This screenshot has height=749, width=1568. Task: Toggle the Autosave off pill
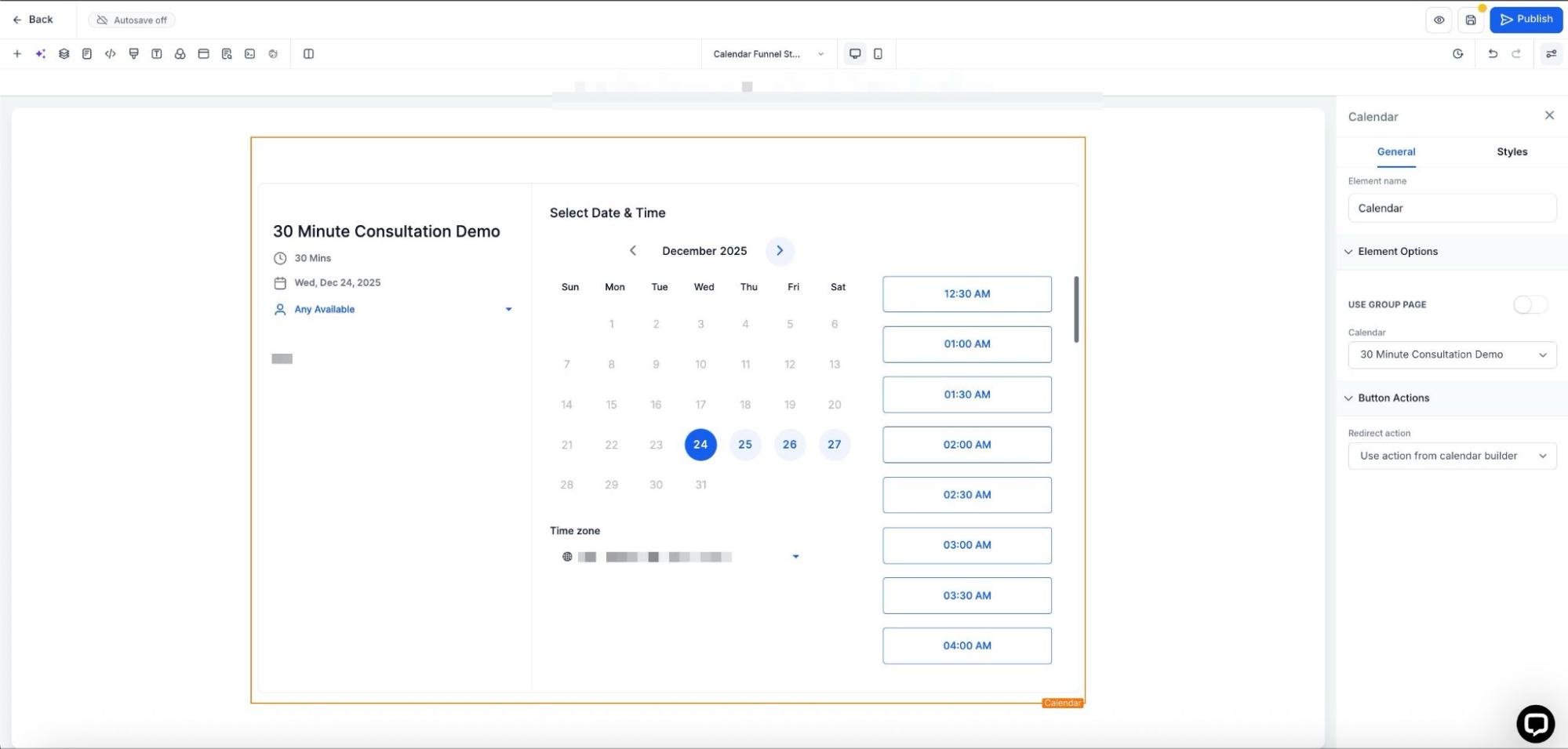tap(132, 20)
